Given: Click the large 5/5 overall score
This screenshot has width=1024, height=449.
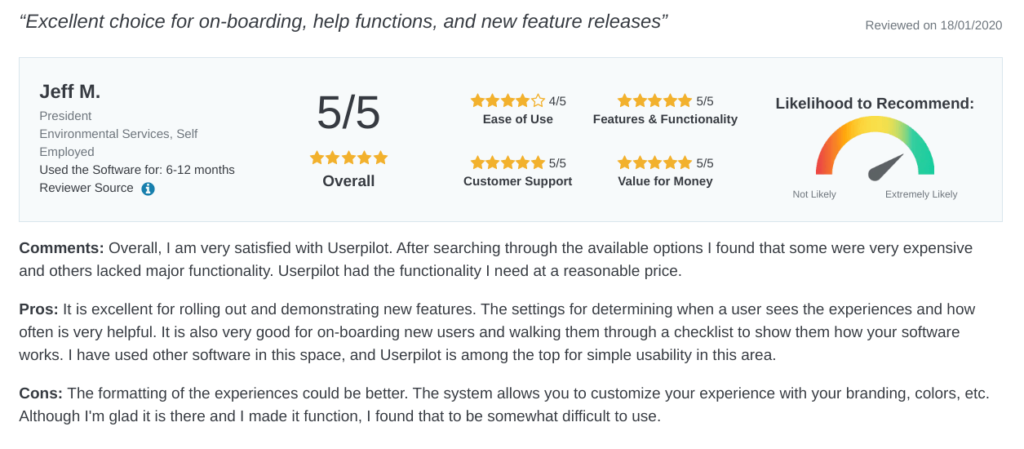Looking at the screenshot, I should 348,113.
